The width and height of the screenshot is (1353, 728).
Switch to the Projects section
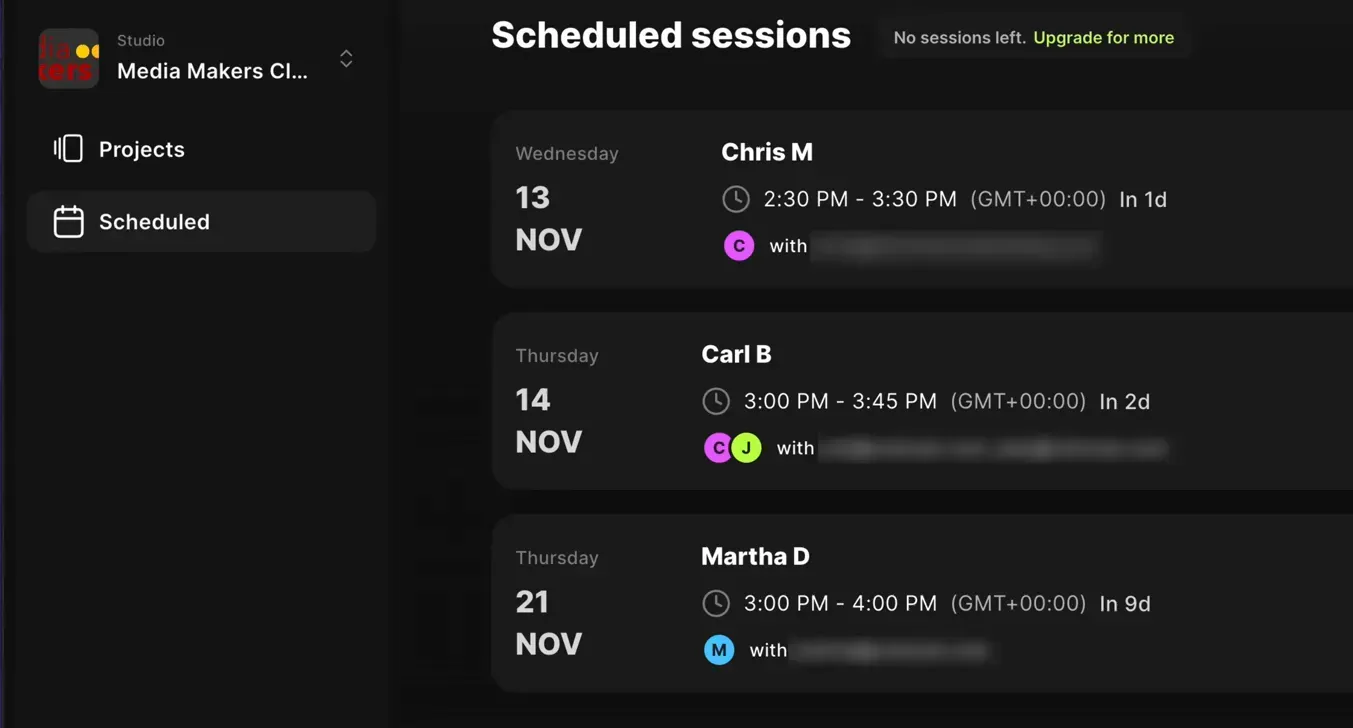click(x=141, y=148)
